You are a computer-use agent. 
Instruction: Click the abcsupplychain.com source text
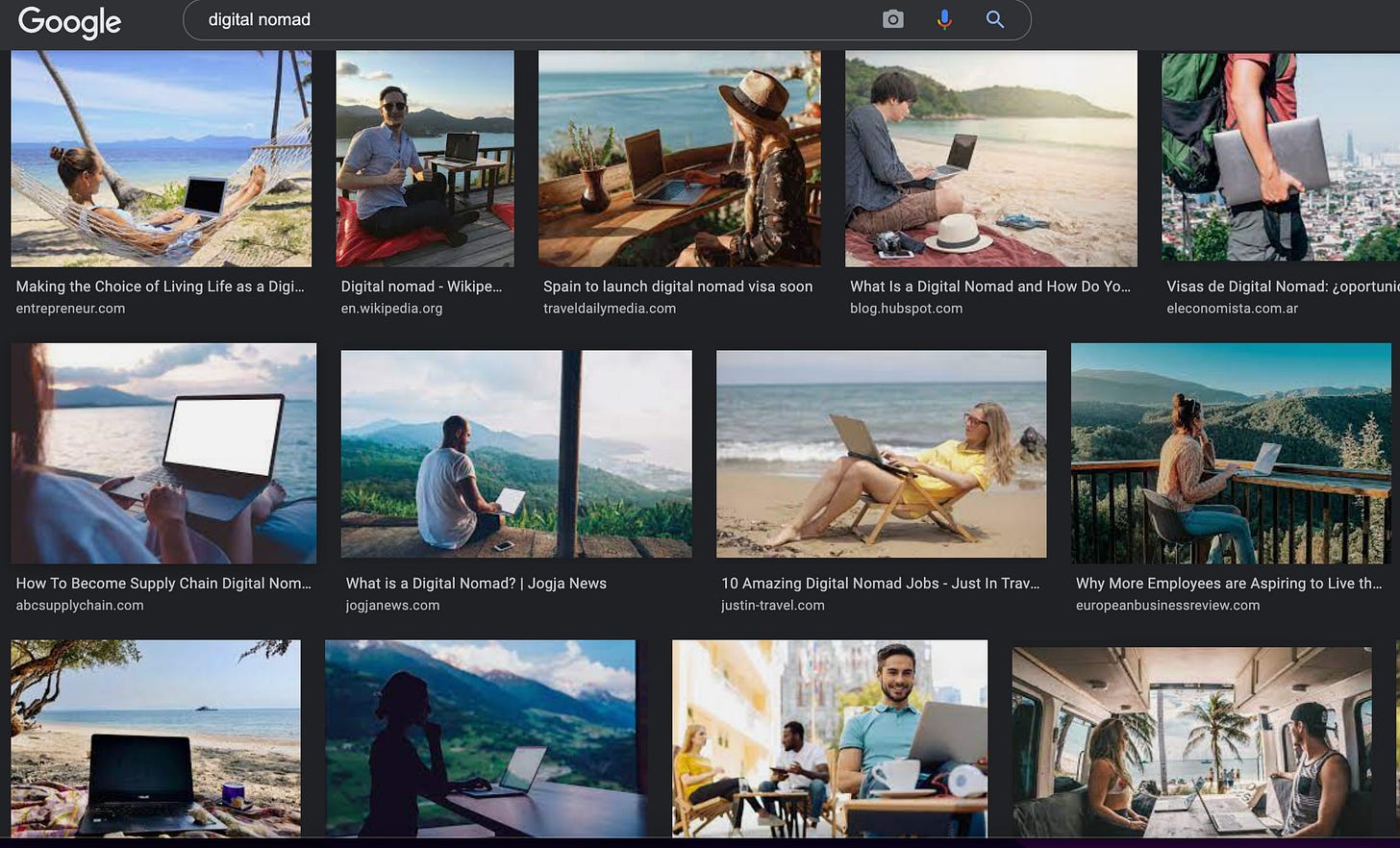(x=80, y=606)
